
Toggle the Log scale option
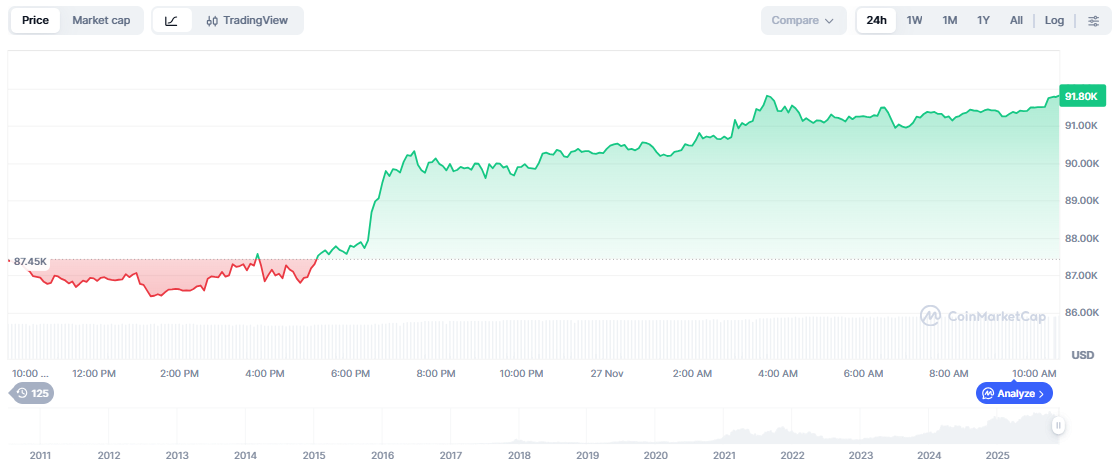click(x=1055, y=21)
